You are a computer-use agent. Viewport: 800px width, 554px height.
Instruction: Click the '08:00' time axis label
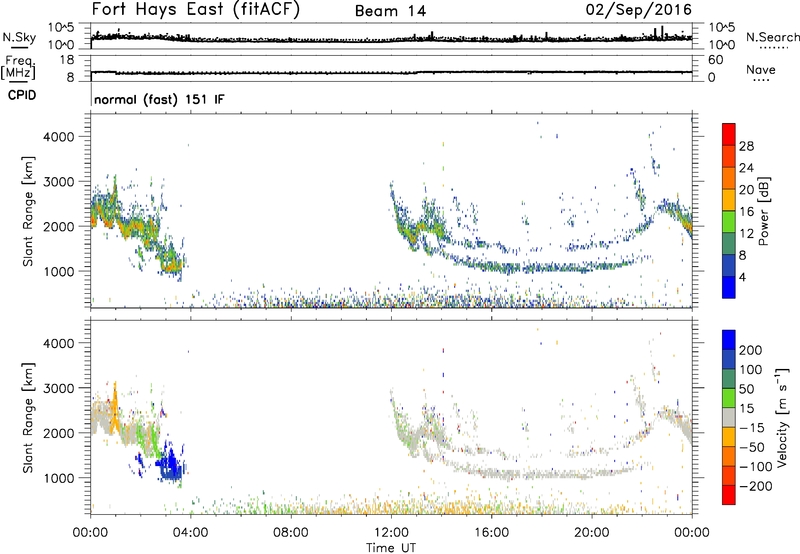point(291,533)
